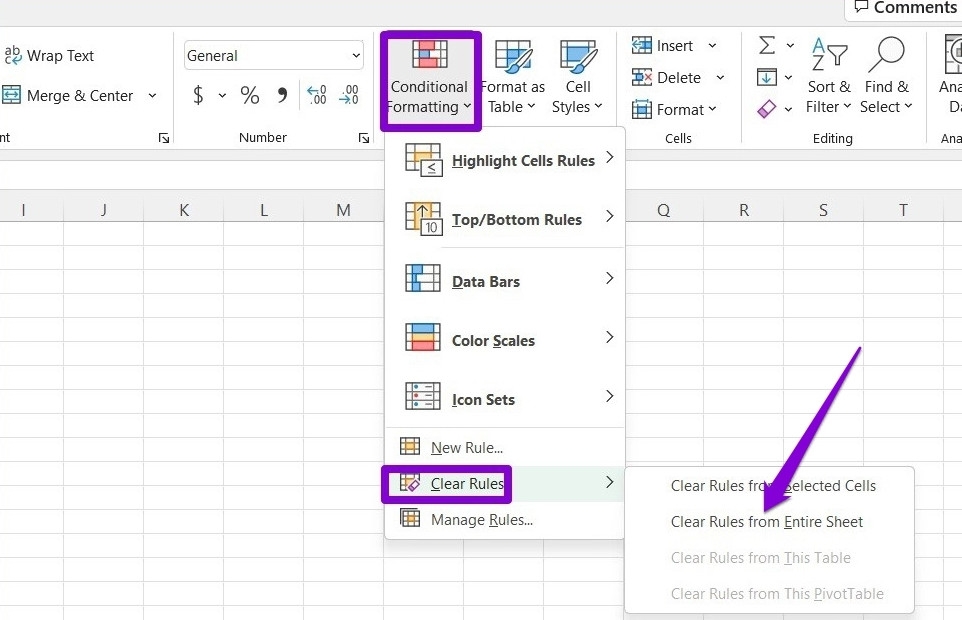
Task: Expand Insert dropdown arrow
Action: (x=712, y=45)
